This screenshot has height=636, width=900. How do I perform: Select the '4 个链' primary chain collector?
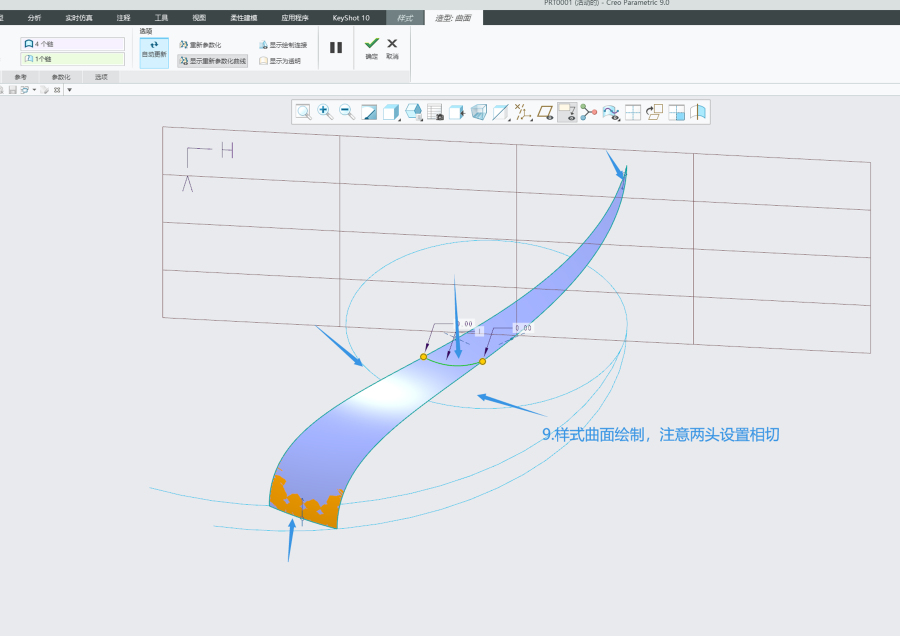click(72, 44)
